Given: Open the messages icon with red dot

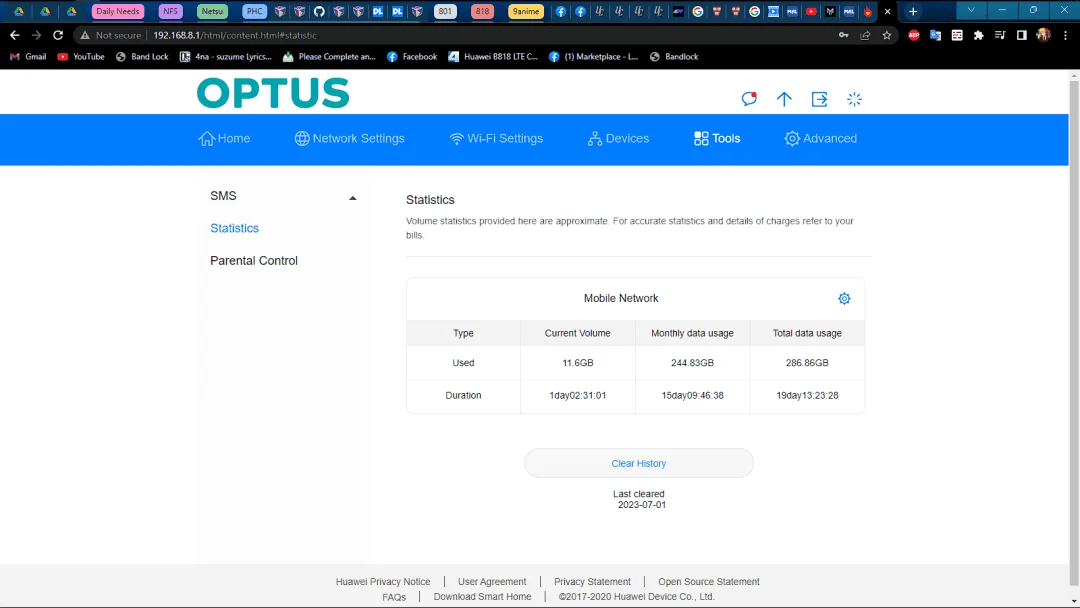Looking at the screenshot, I should (x=749, y=98).
